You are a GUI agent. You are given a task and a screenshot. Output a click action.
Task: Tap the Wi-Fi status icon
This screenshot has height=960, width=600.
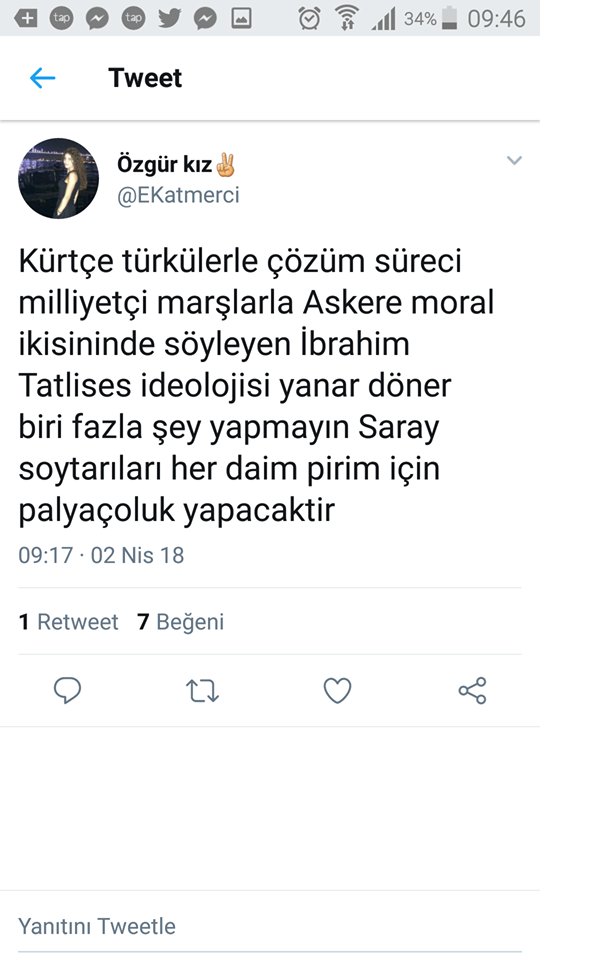tap(347, 18)
